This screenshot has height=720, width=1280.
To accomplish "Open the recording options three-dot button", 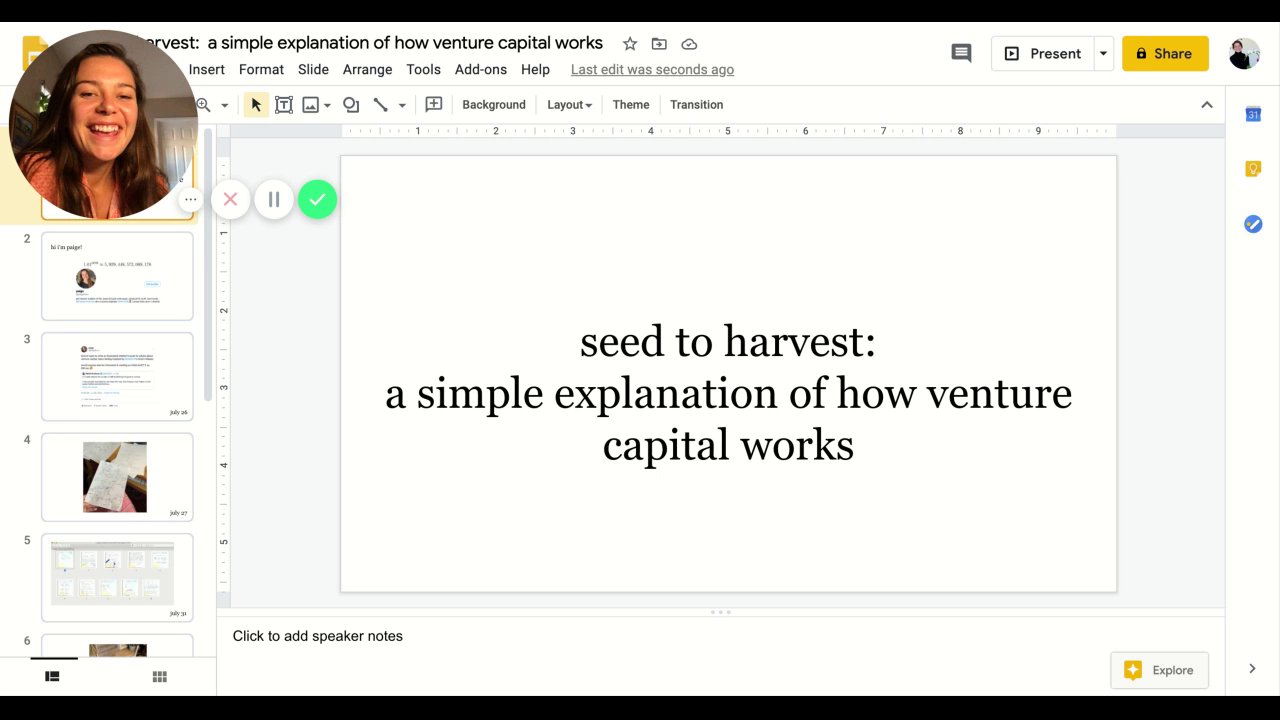I will coord(190,199).
